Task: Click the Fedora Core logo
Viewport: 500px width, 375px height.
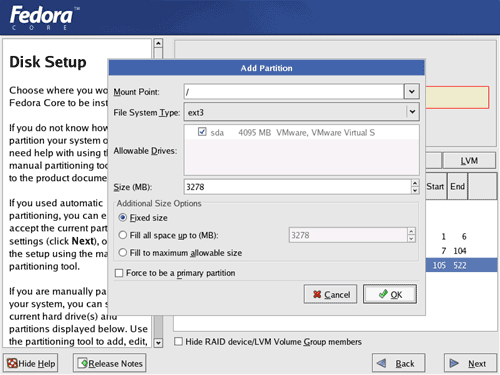Action: point(43,18)
